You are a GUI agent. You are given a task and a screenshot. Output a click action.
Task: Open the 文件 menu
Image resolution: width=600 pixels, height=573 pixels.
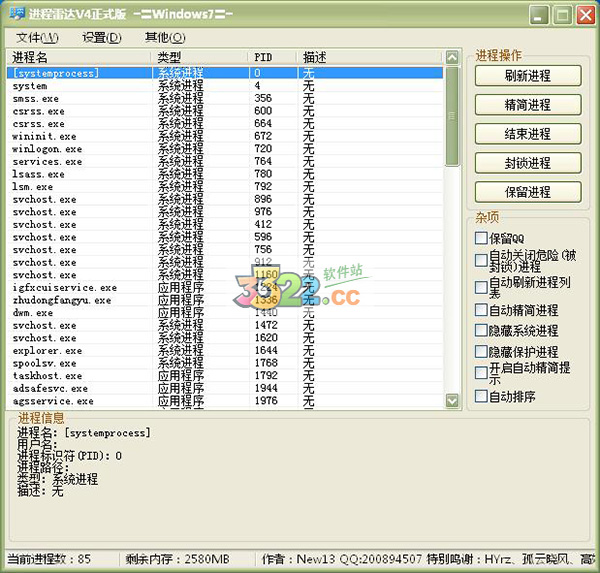[x=37, y=38]
